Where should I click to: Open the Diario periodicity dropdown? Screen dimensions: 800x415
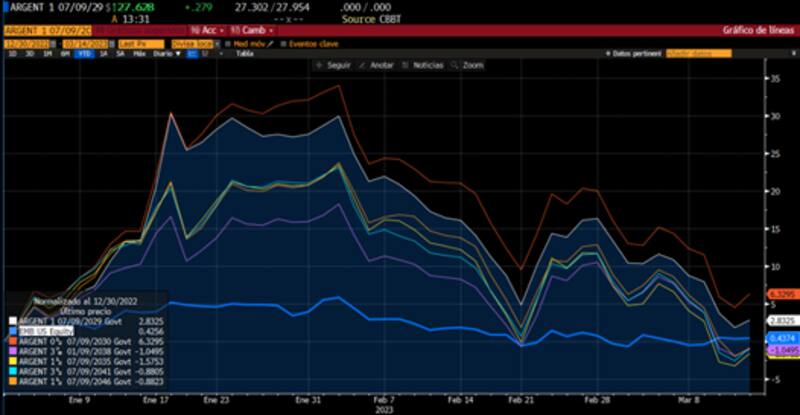(x=158, y=53)
